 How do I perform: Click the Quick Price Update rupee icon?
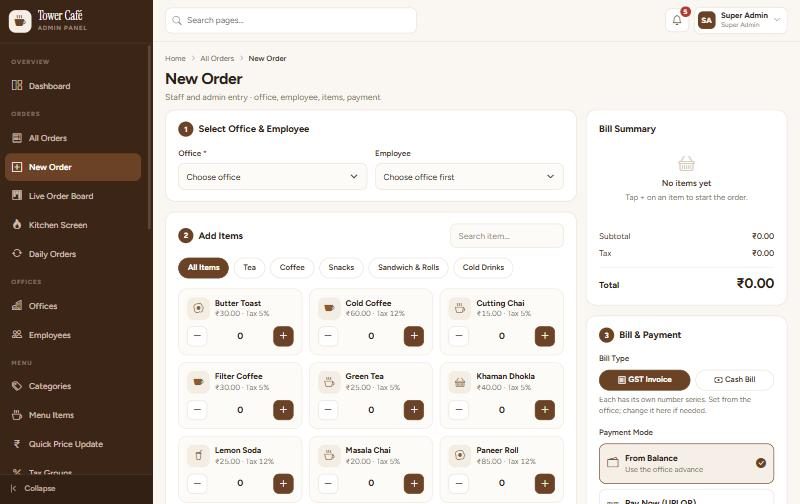pos(17,444)
